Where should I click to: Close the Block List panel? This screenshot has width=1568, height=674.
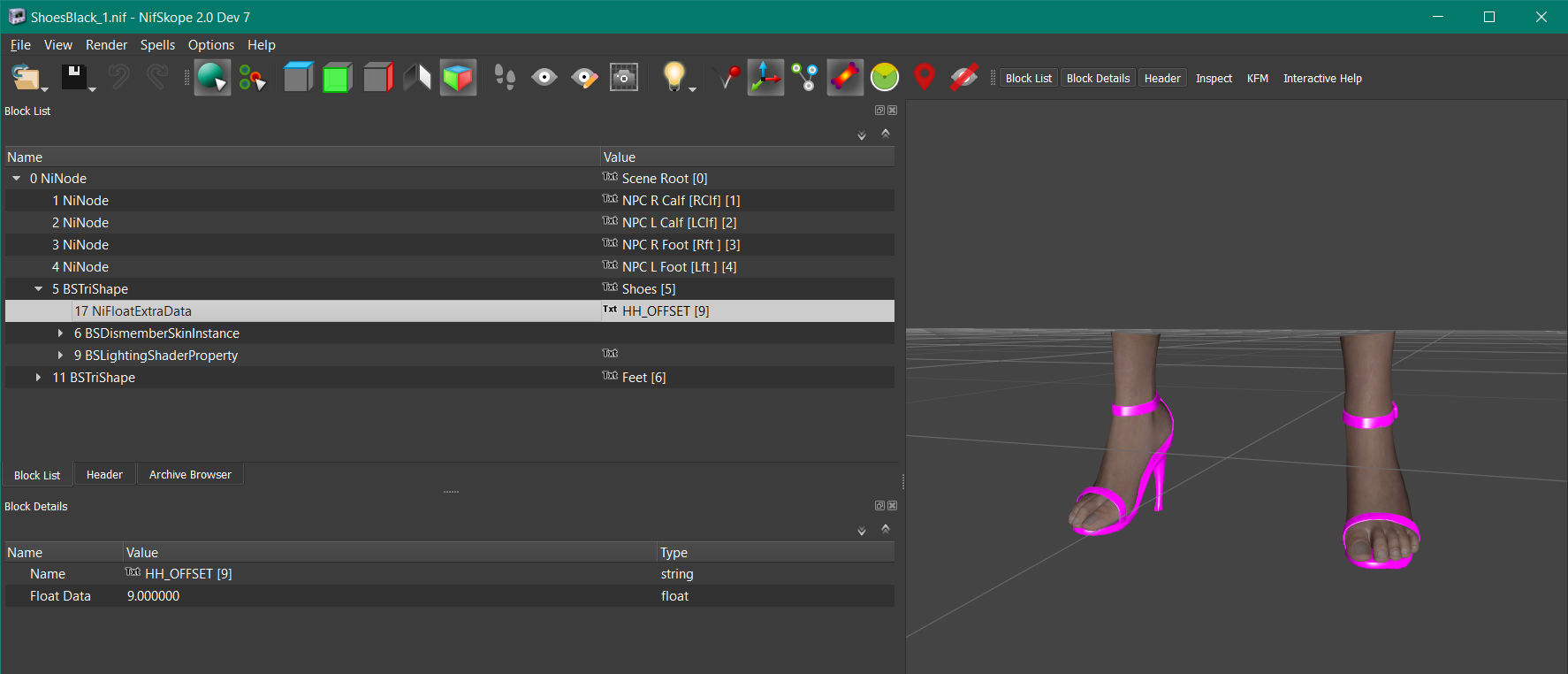[892, 111]
